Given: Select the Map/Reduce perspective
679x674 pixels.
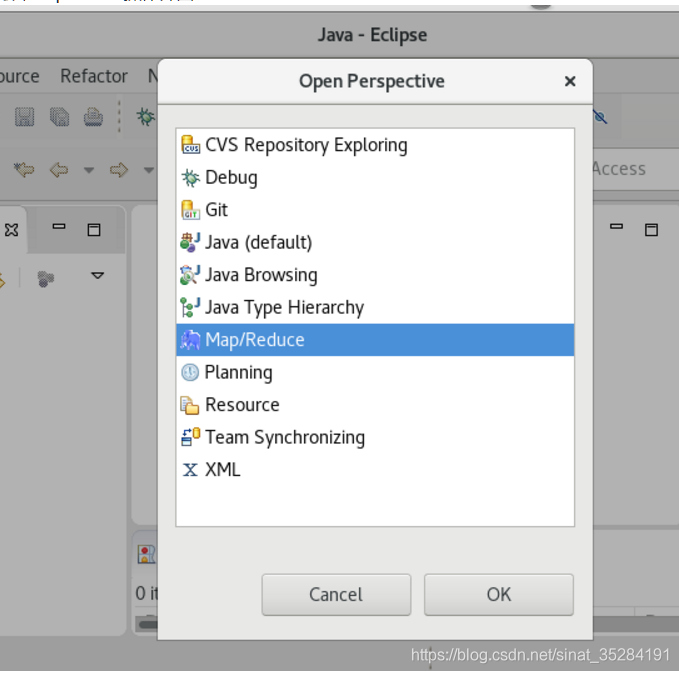Looking at the screenshot, I should [x=375, y=340].
